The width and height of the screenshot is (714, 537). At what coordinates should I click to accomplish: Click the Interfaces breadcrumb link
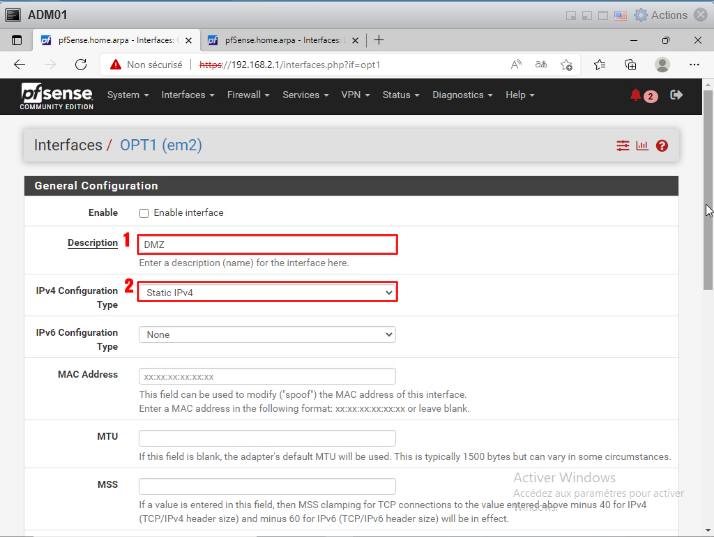tap(68, 145)
